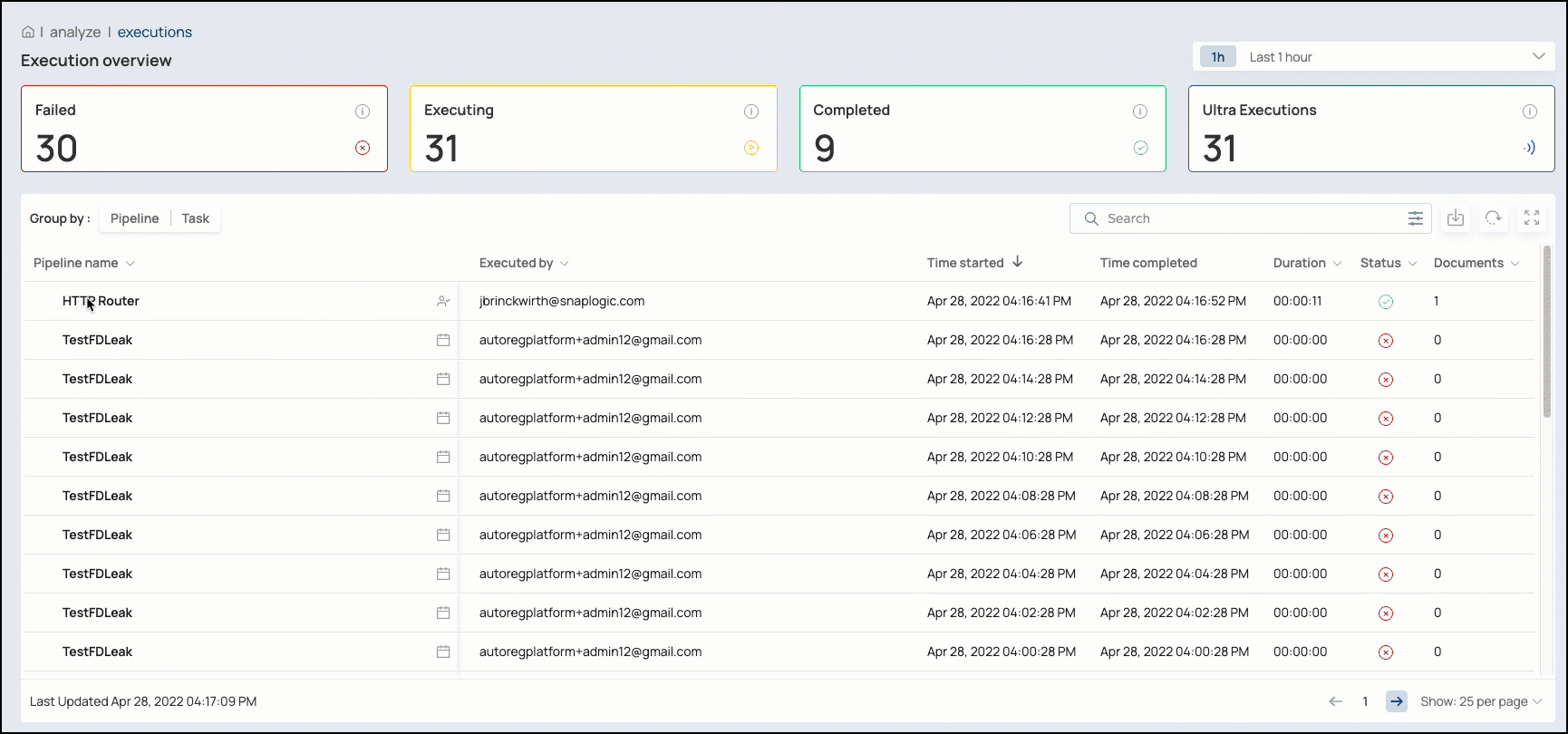Click jbrinckwirth@snaplogic.com cell
This screenshot has height=734, width=1568.
[x=562, y=301]
